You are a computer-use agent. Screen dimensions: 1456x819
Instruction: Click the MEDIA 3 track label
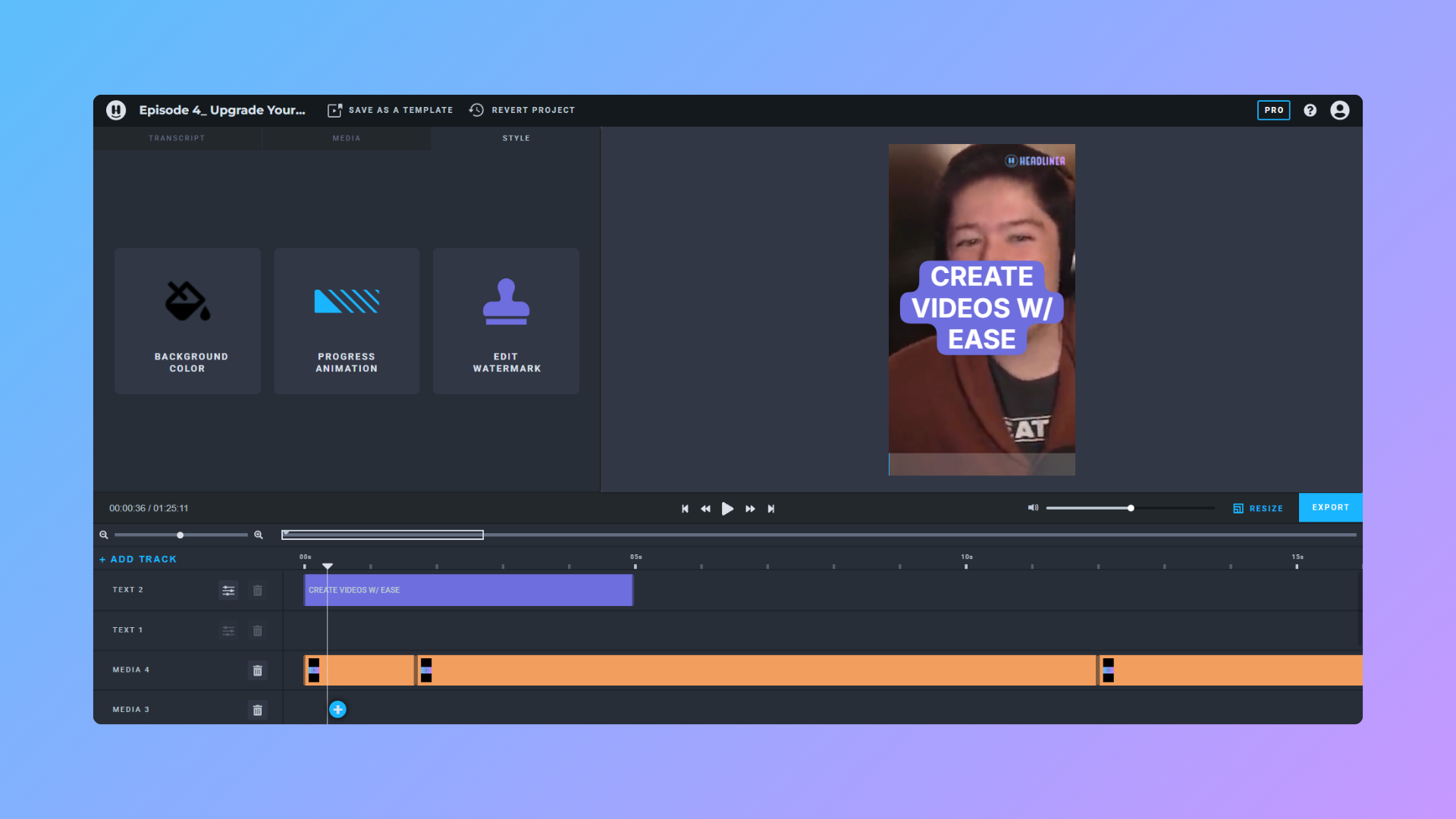(x=131, y=710)
